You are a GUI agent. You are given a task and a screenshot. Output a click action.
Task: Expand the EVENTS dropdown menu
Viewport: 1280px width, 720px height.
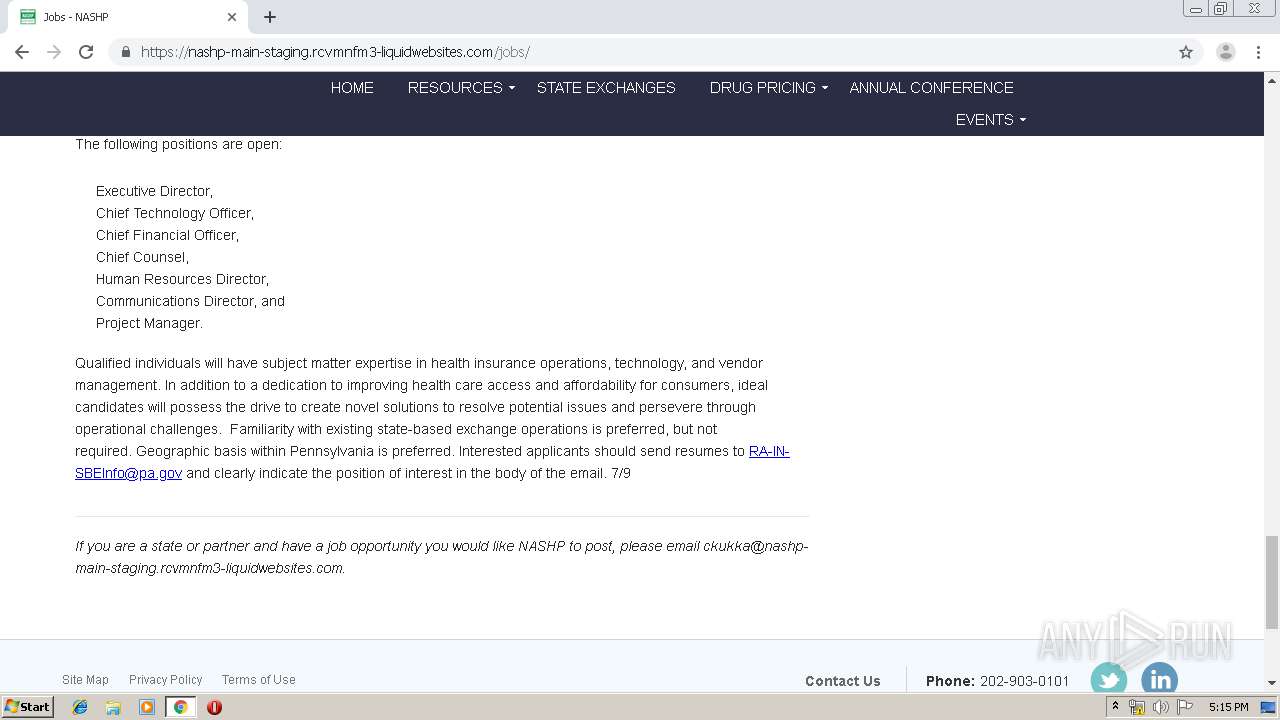tap(990, 120)
